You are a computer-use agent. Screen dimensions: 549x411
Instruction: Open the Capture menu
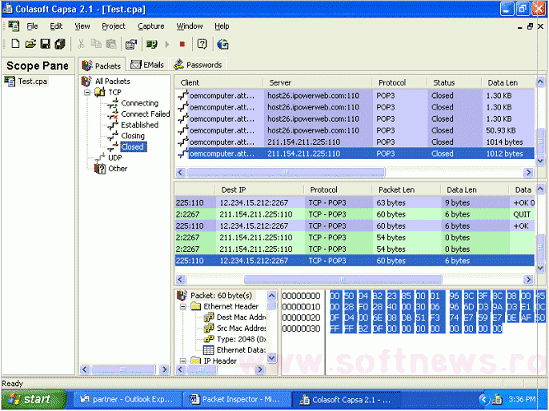(151, 26)
